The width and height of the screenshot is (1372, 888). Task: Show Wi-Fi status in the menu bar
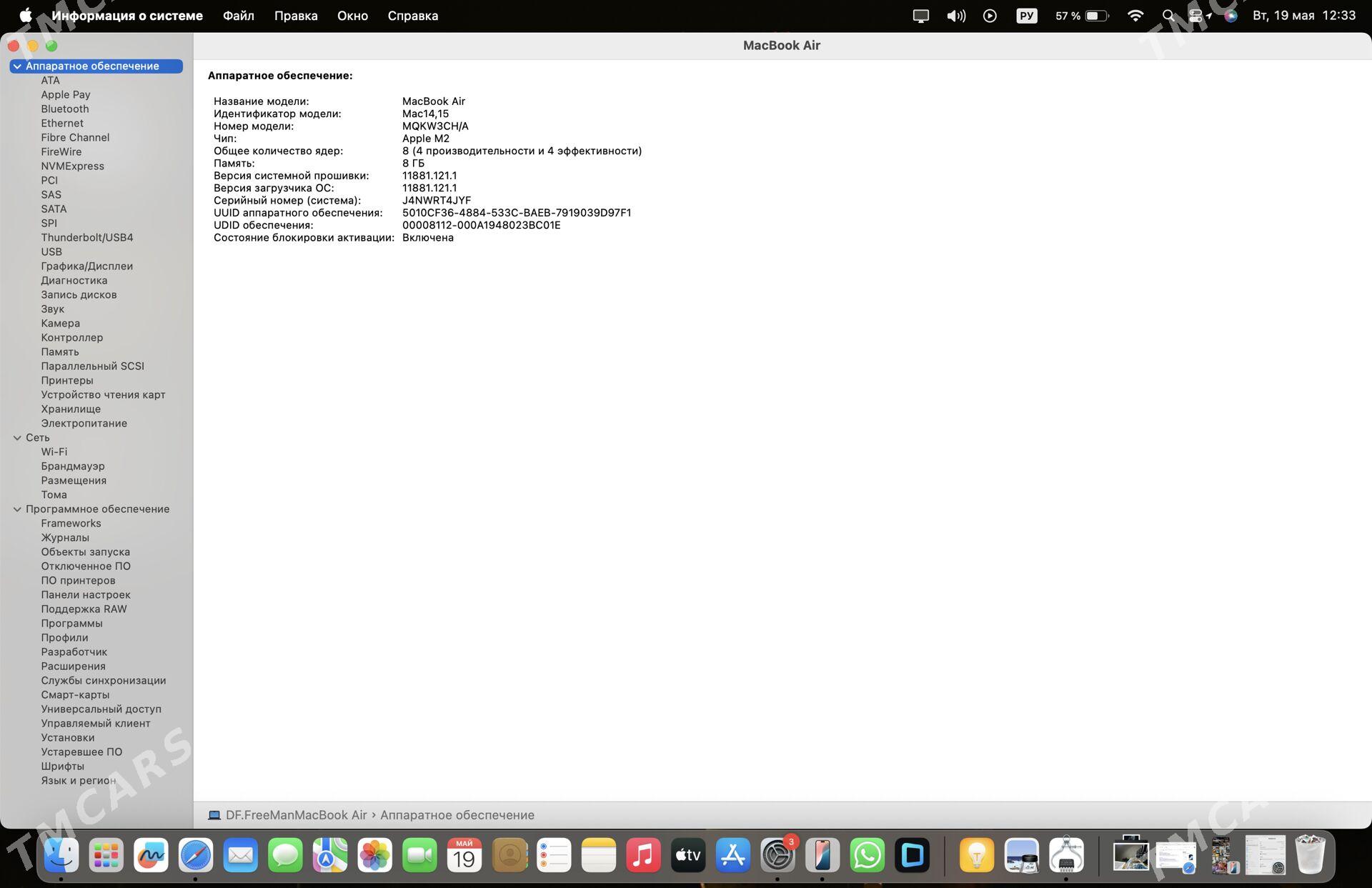coord(1135,16)
